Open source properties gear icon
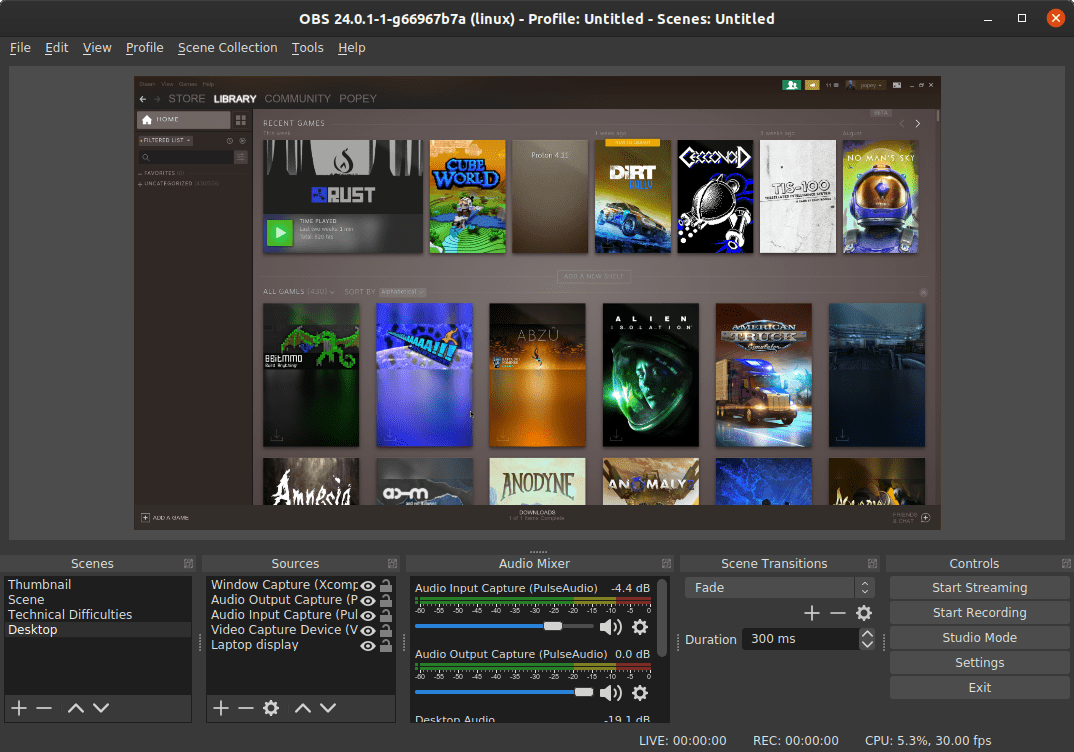The image size is (1074, 752). click(x=271, y=707)
